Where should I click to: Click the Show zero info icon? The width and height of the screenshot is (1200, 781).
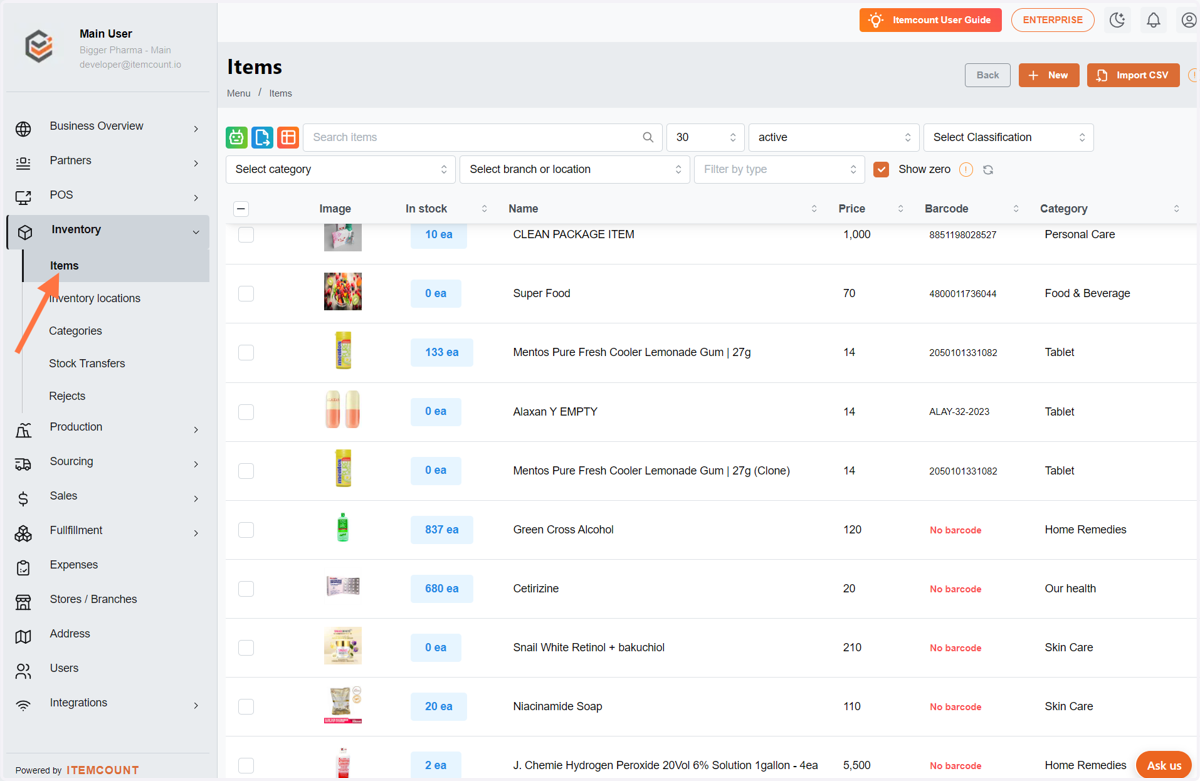[966, 170]
